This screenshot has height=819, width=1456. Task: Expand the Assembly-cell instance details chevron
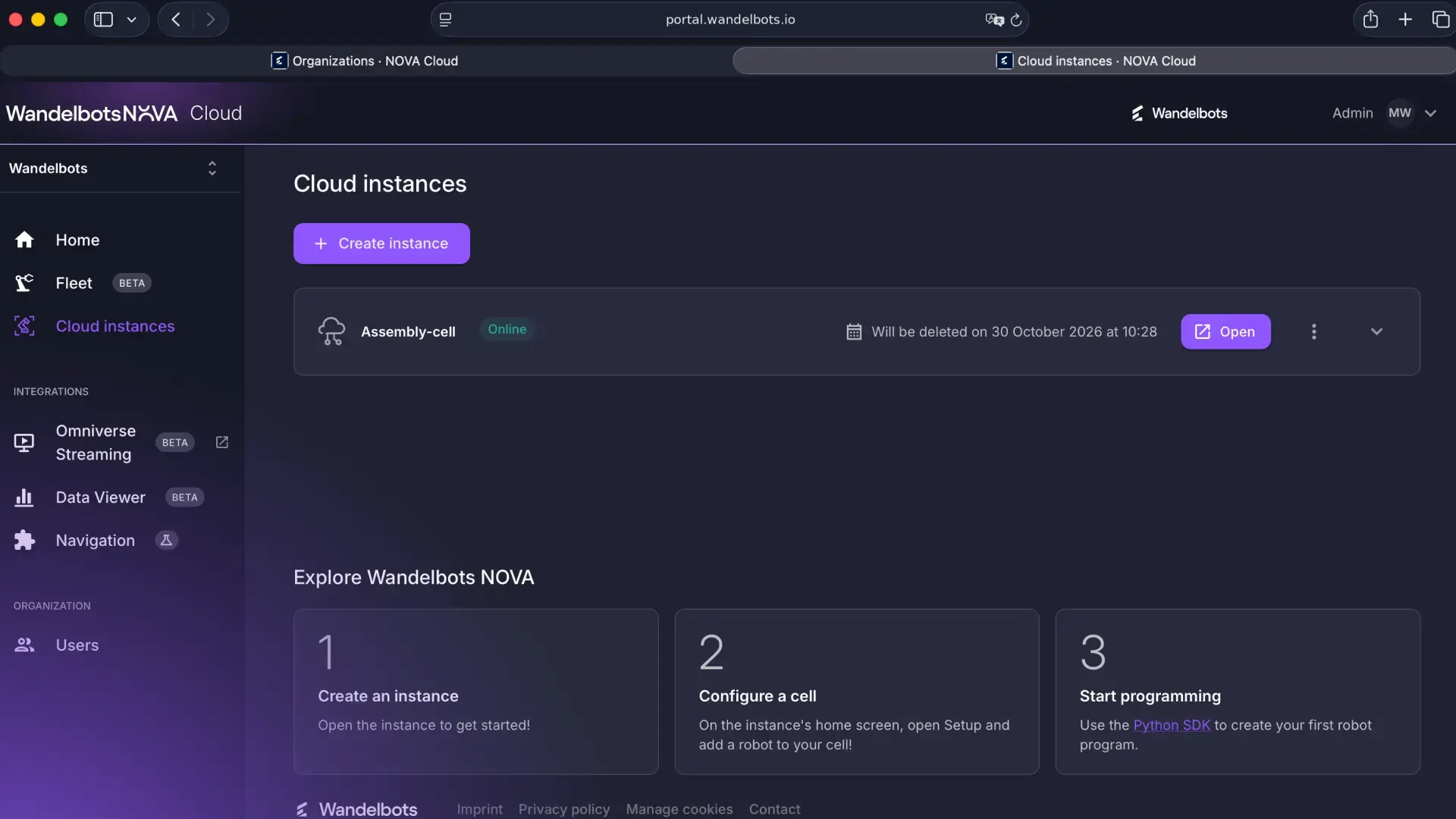(1376, 331)
